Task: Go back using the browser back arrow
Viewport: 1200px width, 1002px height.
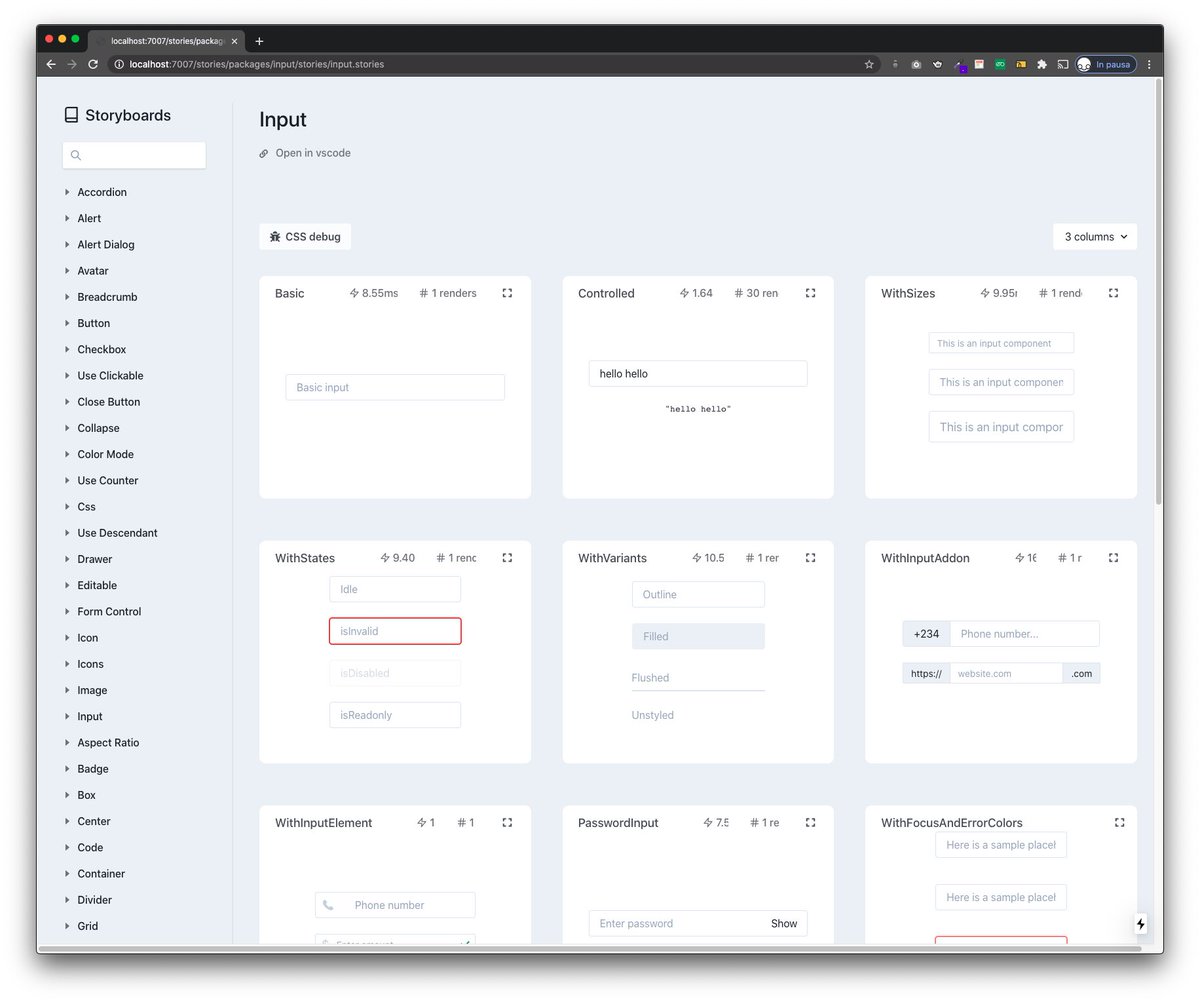Action: (51, 64)
